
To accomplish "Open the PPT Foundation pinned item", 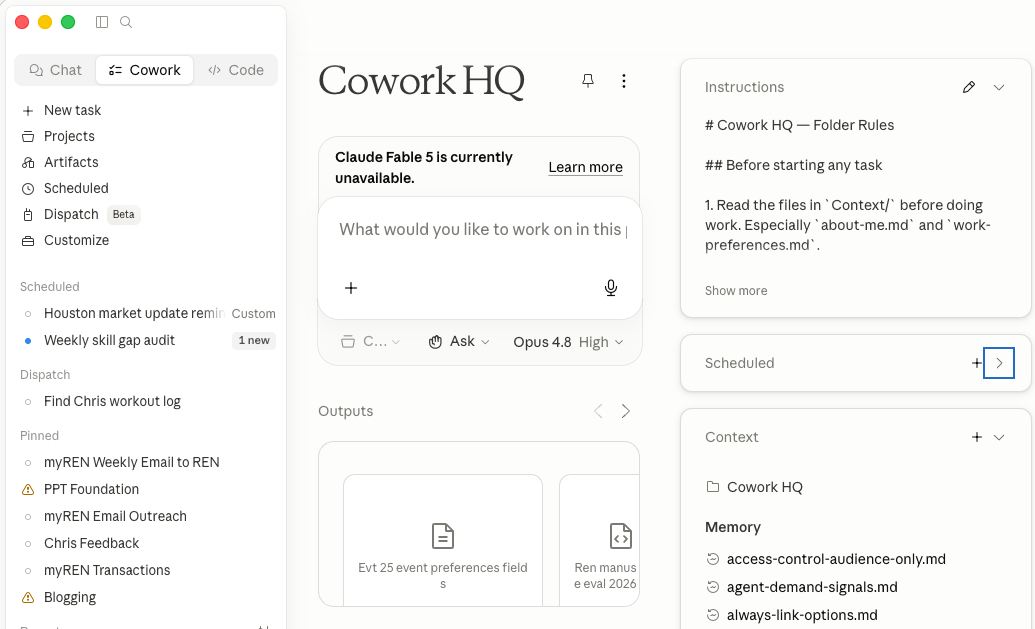I will click(x=92, y=490).
